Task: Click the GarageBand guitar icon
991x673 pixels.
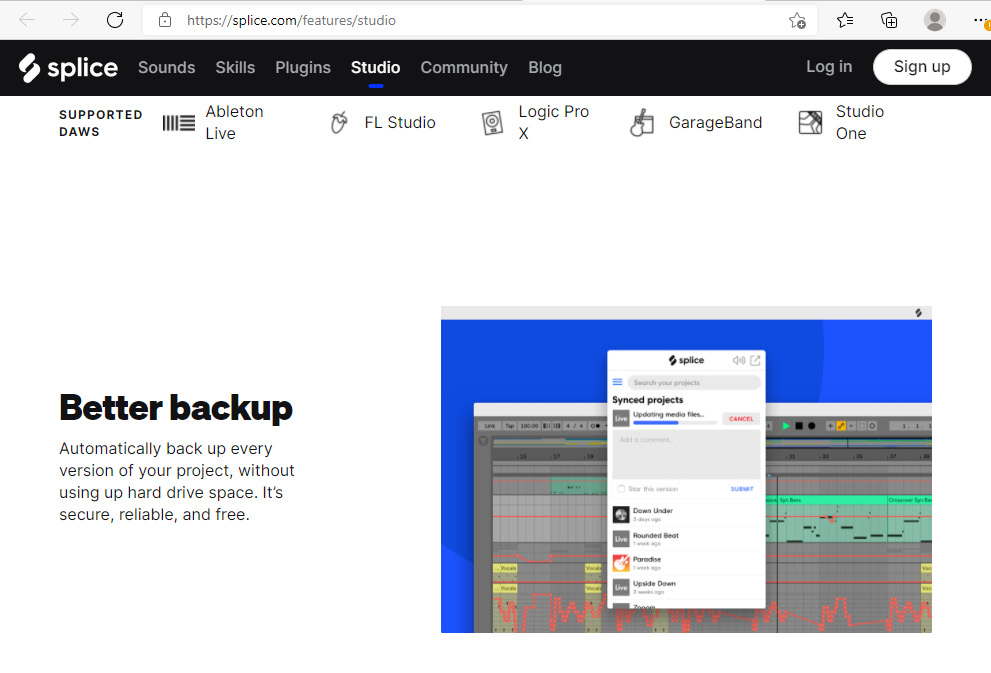Action: (641, 123)
